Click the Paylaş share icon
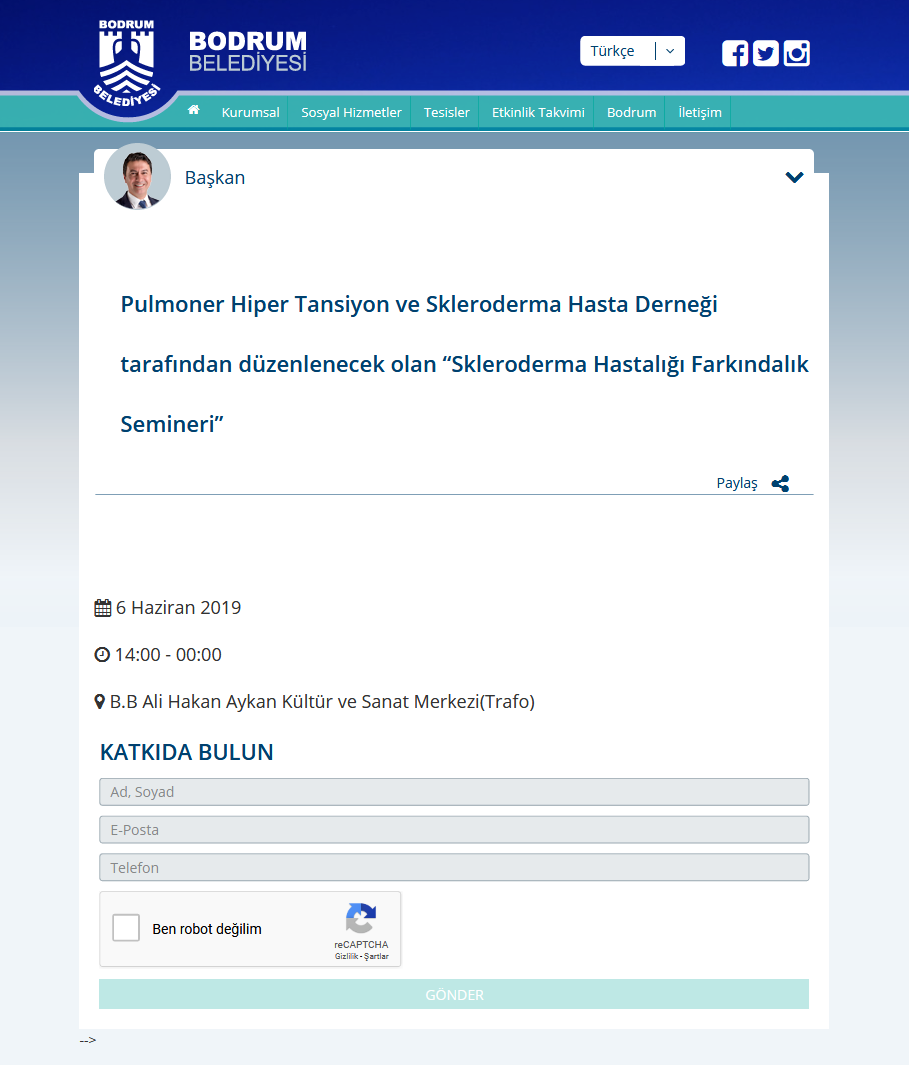This screenshot has height=1065, width=909. 781,484
